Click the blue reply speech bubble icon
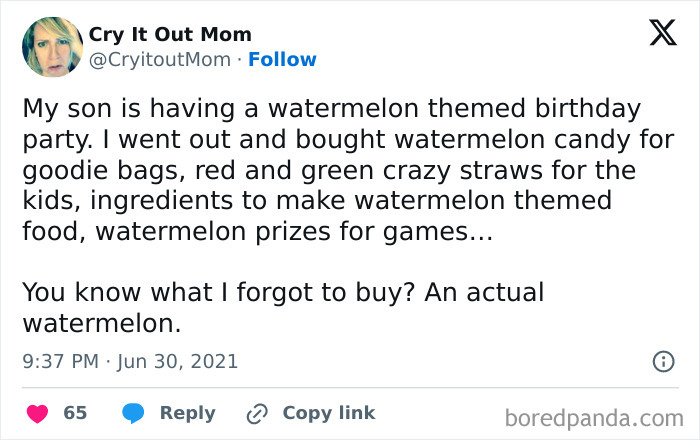The height and width of the screenshot is (440, 700). pyautogui.click(x=134, y=413)
